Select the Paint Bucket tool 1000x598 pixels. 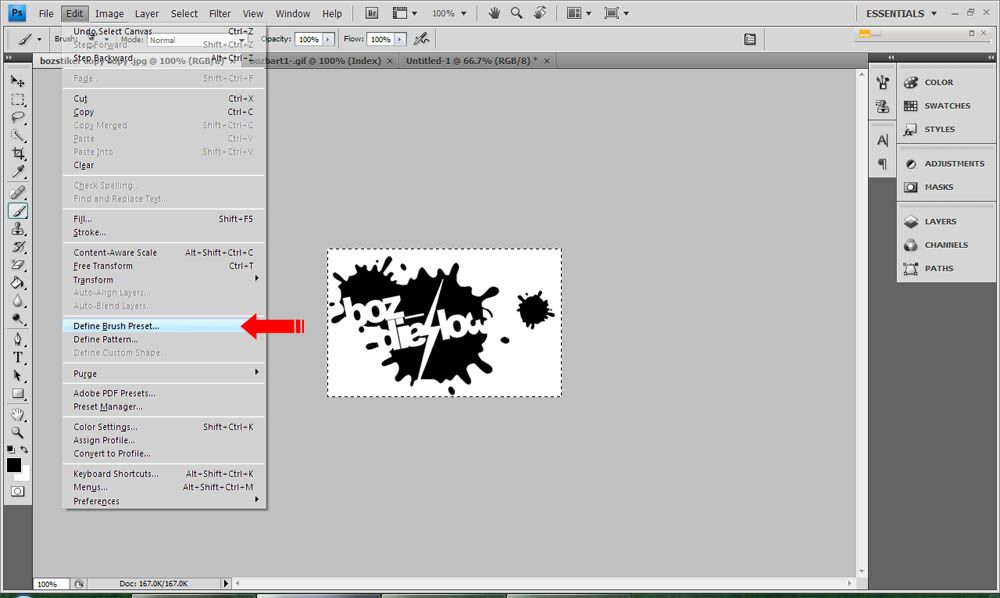click(17, 284)
